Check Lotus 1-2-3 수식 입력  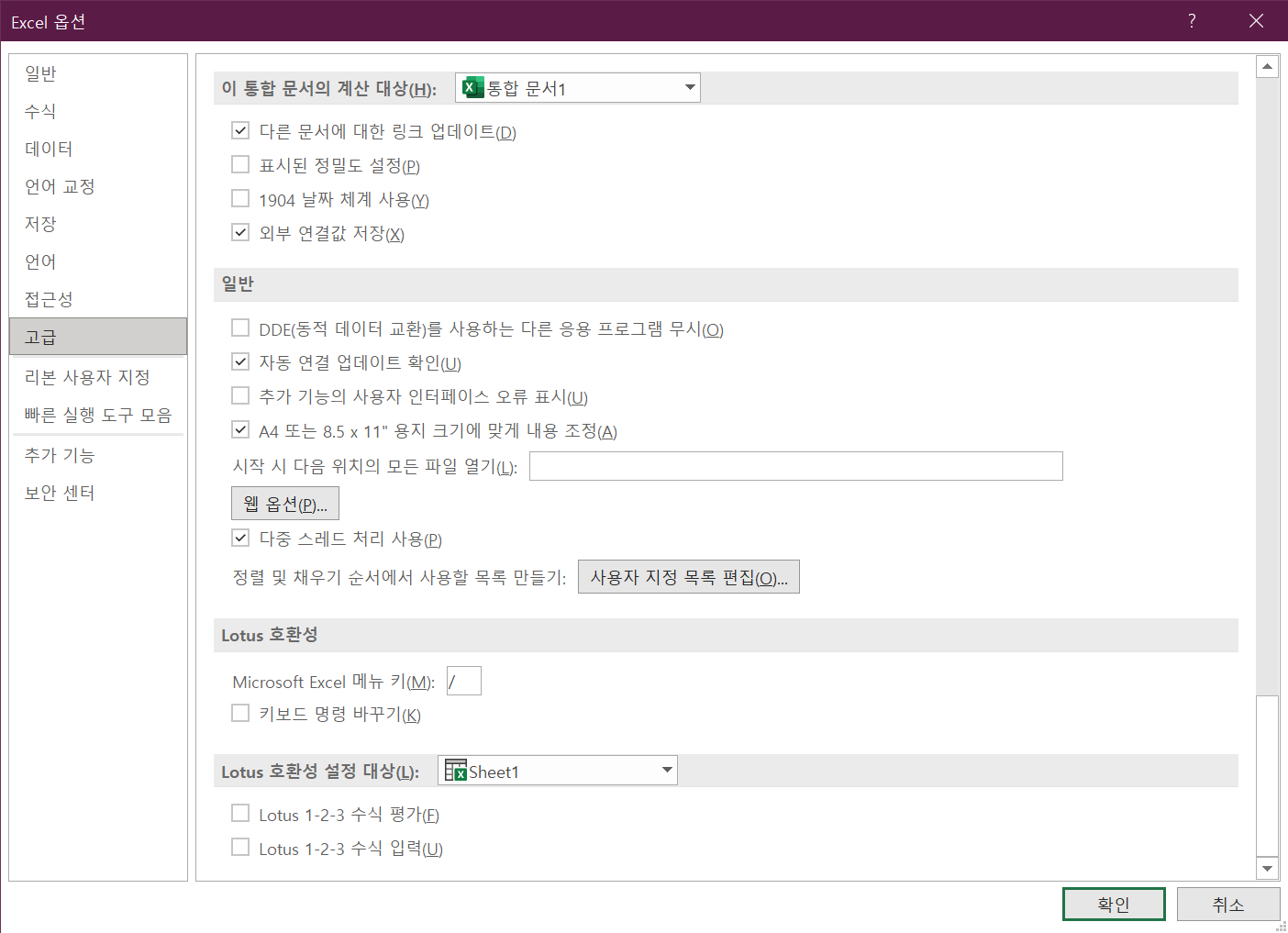240,848
